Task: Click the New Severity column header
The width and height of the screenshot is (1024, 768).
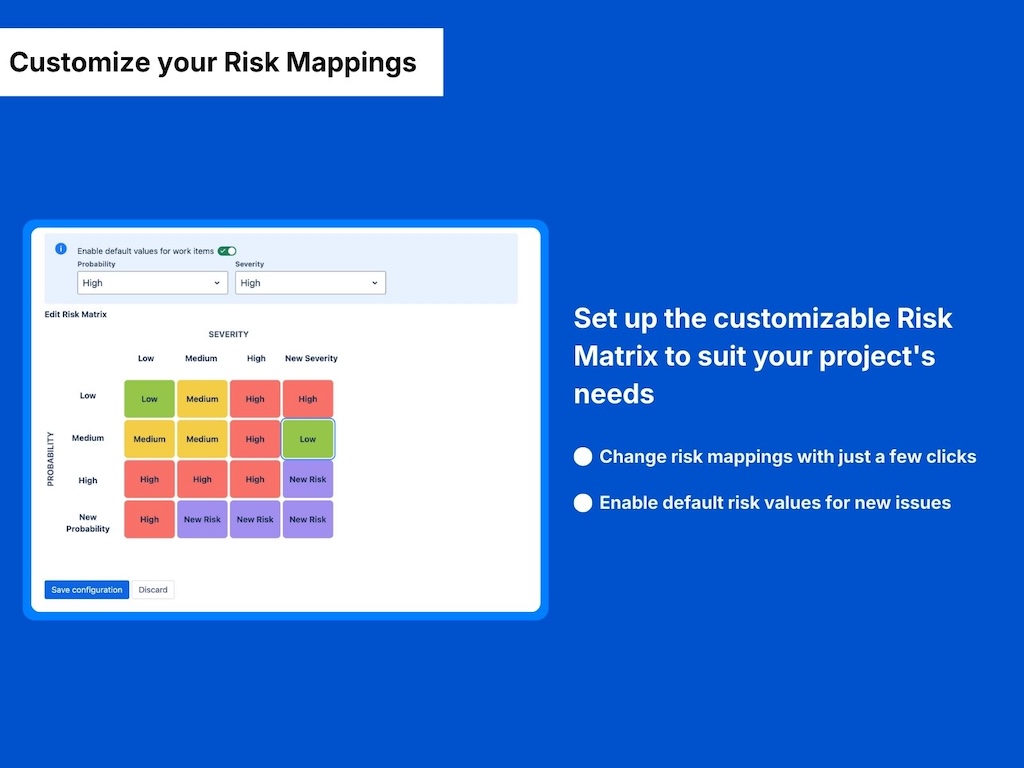Action: (311, 358)
